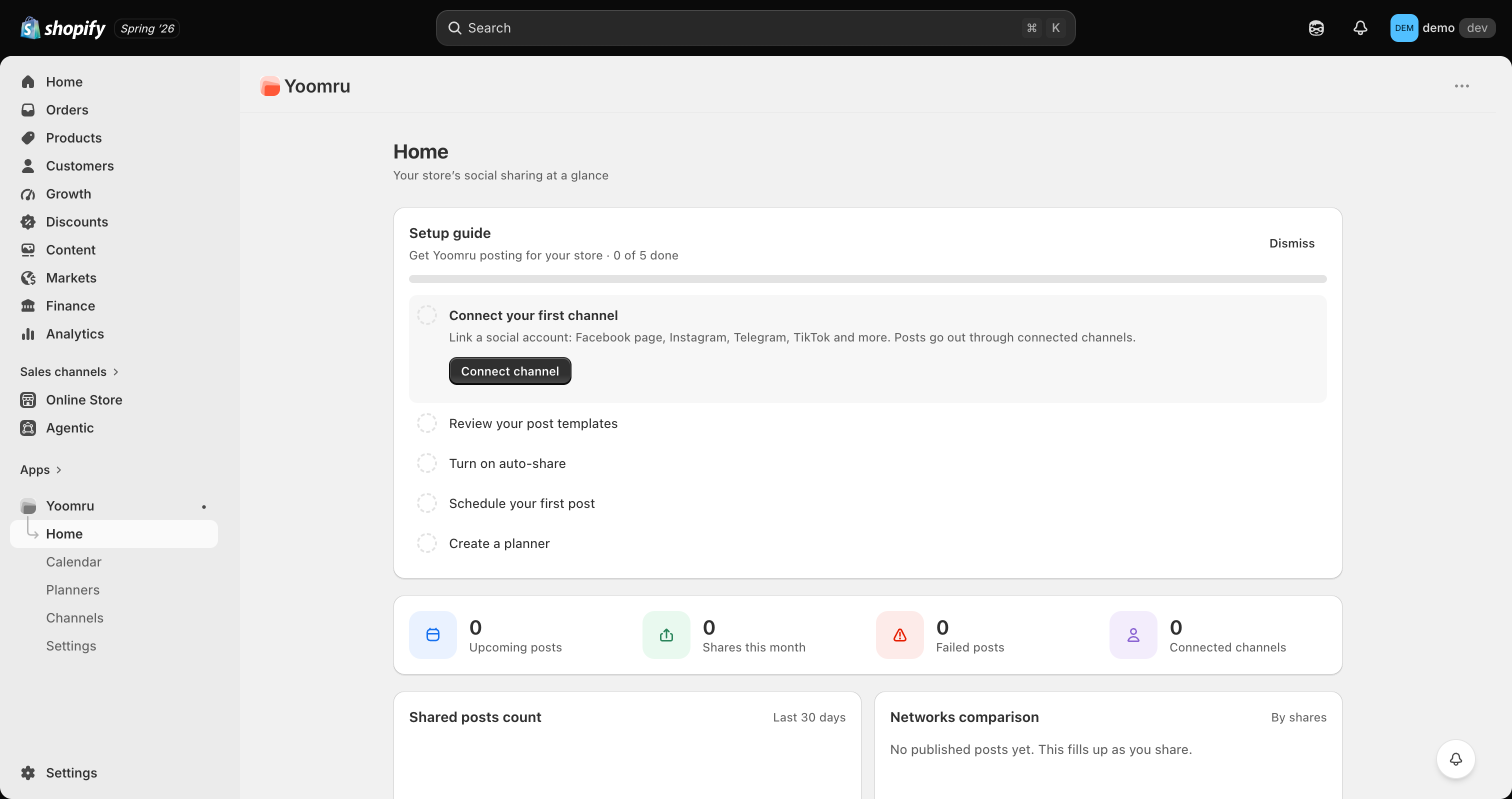Open the Calendar page under Yoomru

[74, 562]
